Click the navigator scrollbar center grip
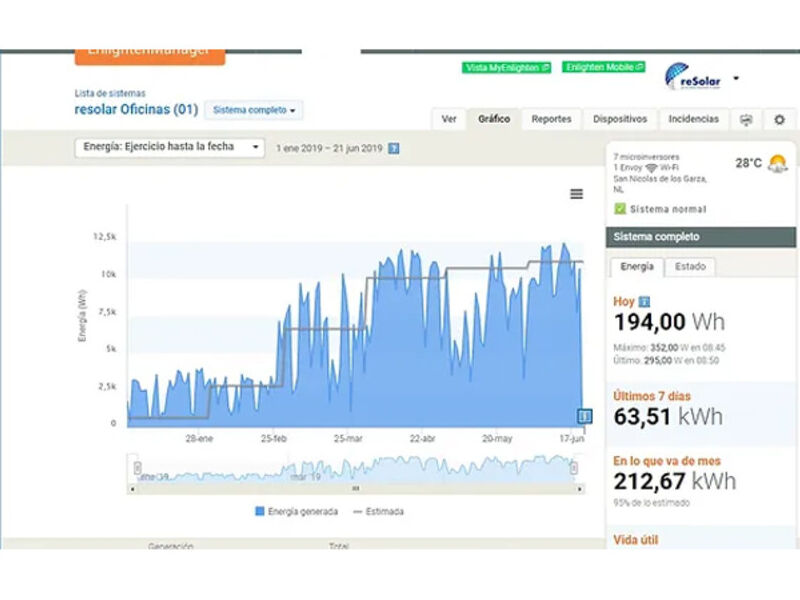Screen dimensions: 800x600 coord(356,489)
